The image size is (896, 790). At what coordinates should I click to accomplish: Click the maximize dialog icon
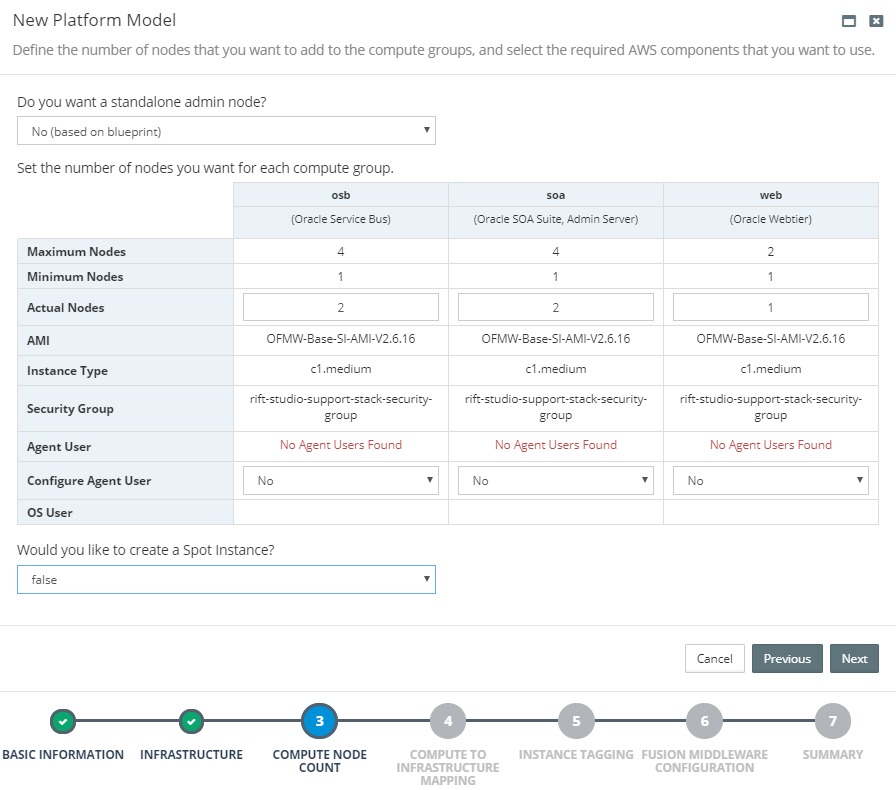[x=849, y=21]
